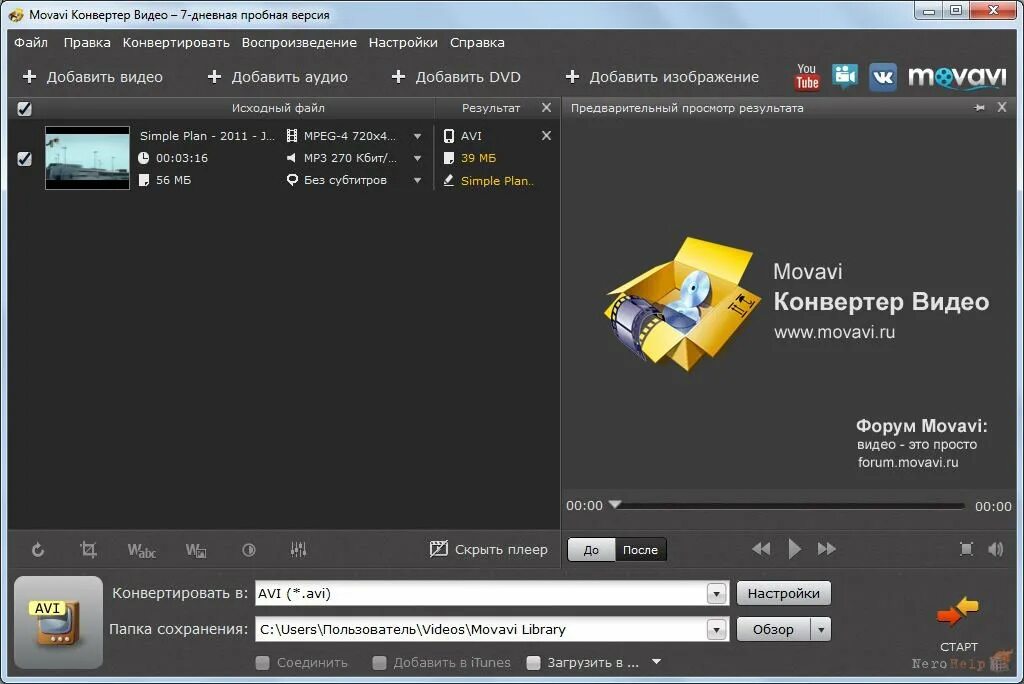Open the Конвертировать menu
The width and height of the screenshot is (1024, 684).
coord(176,42)
